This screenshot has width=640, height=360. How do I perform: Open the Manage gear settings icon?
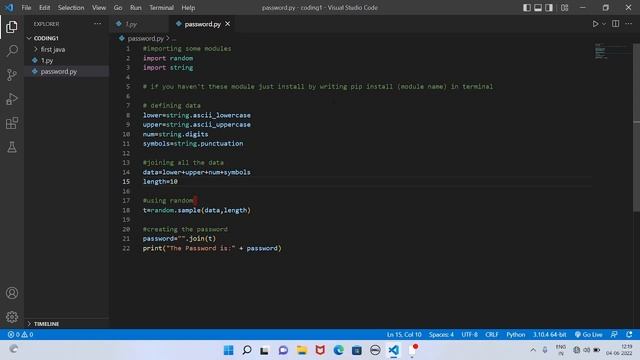click(12, 317)
